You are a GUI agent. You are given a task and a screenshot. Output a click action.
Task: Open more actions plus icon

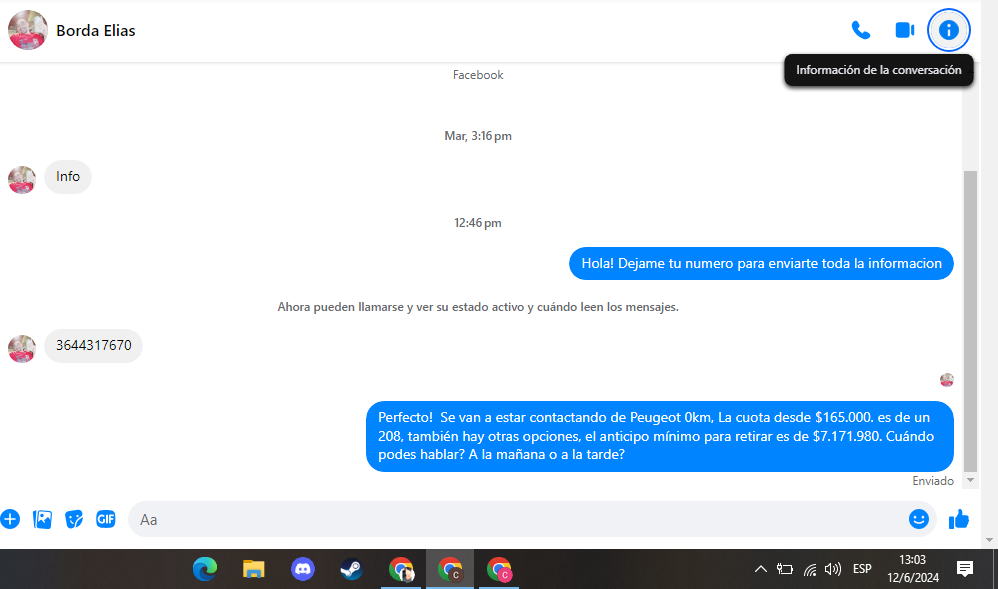(10, 519)
